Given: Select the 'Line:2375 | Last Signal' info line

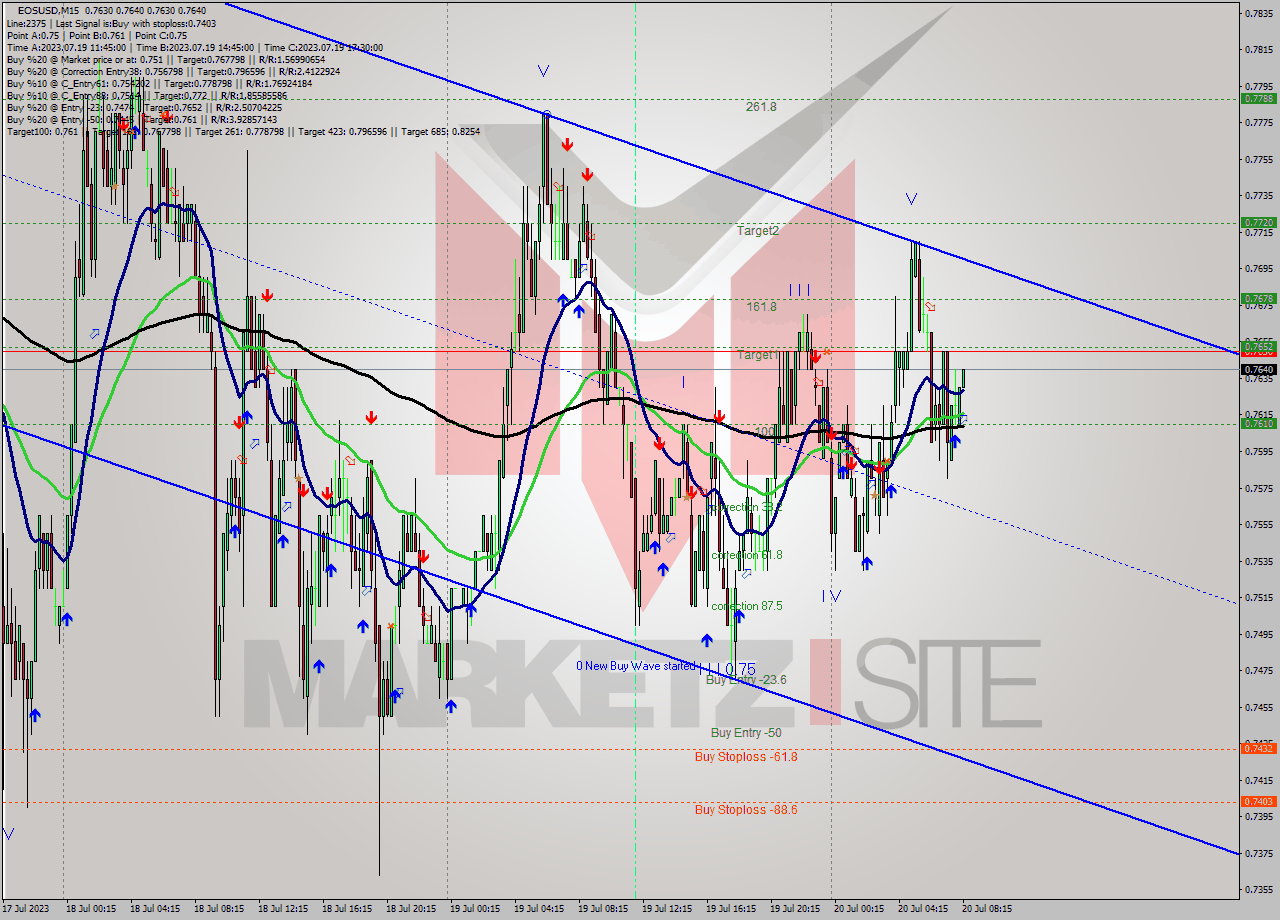Looking at the screenshot, I should click(111, 23).
